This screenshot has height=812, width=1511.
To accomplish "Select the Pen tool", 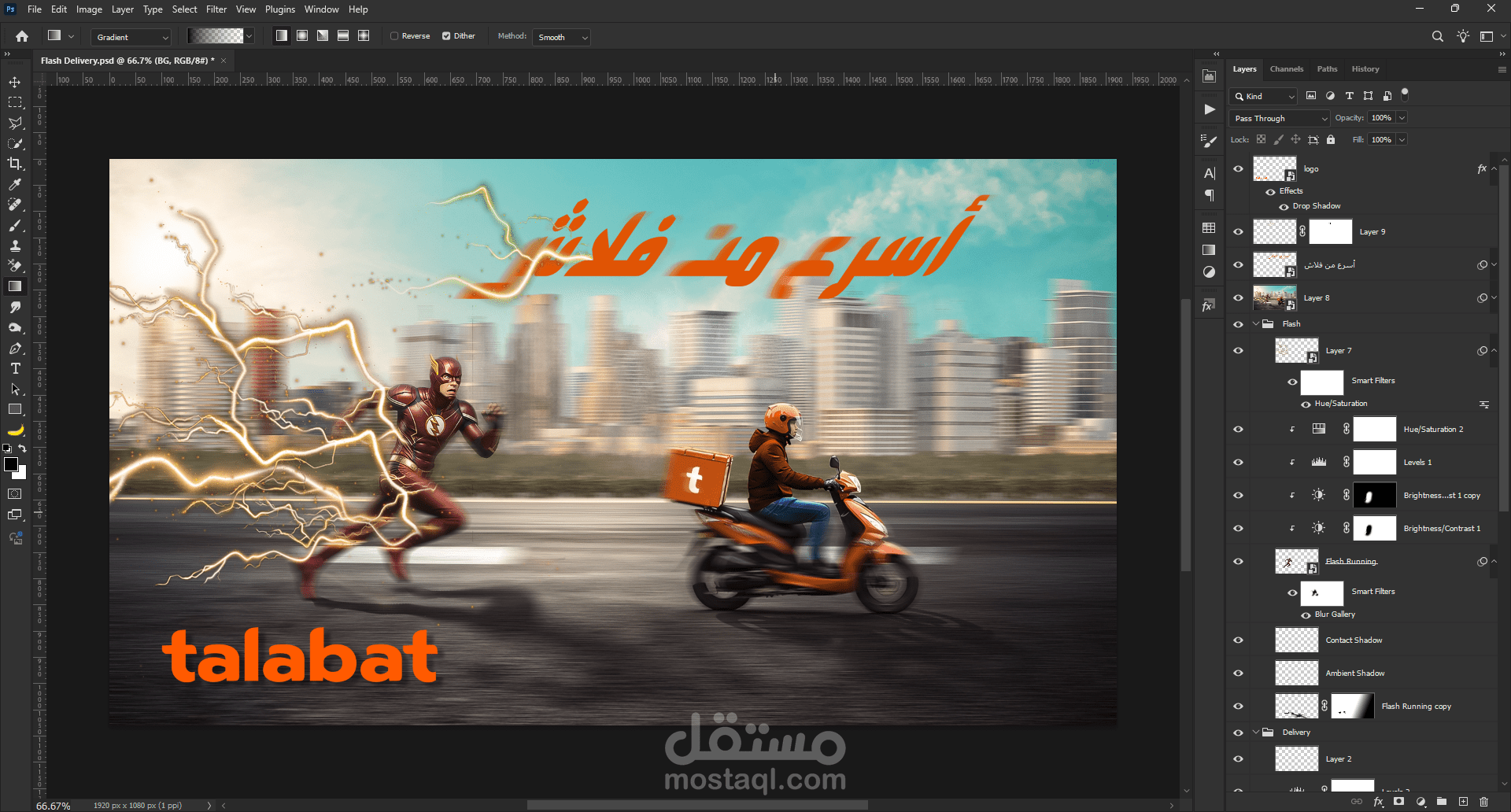I will click(15, 348).
